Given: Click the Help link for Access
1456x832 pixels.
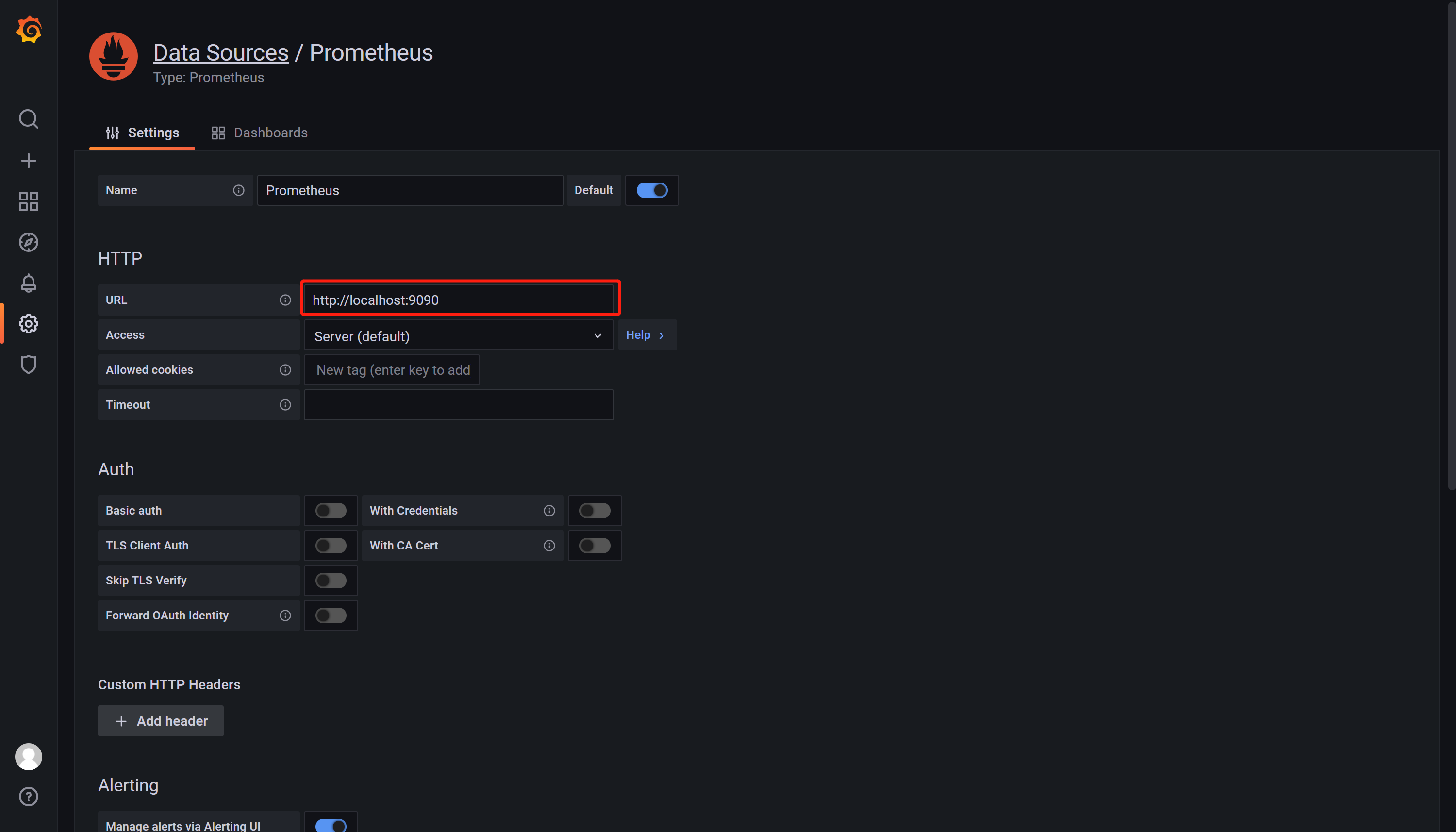Looking at the screenshot, I should point(645,335).
